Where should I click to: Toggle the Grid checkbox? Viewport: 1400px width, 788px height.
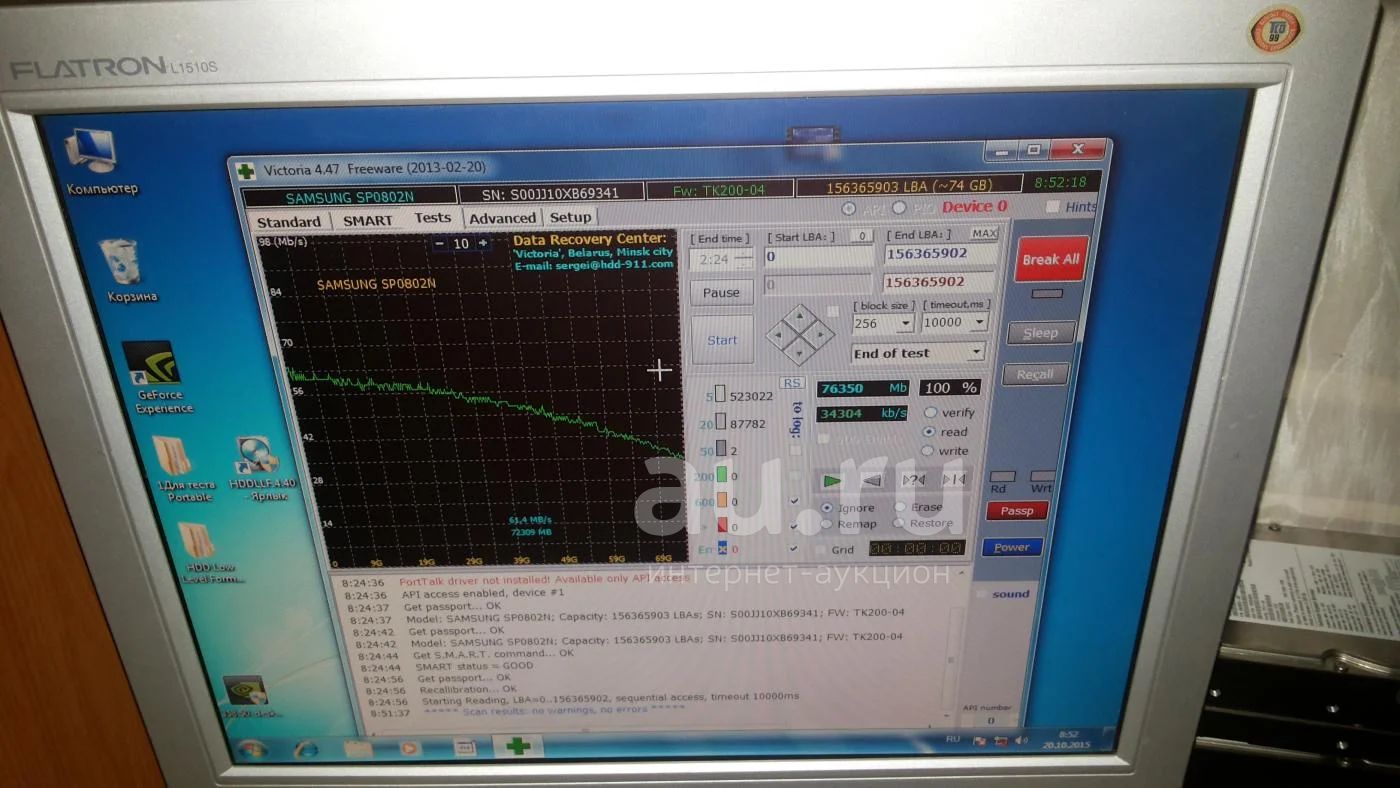tap(821, 549)
